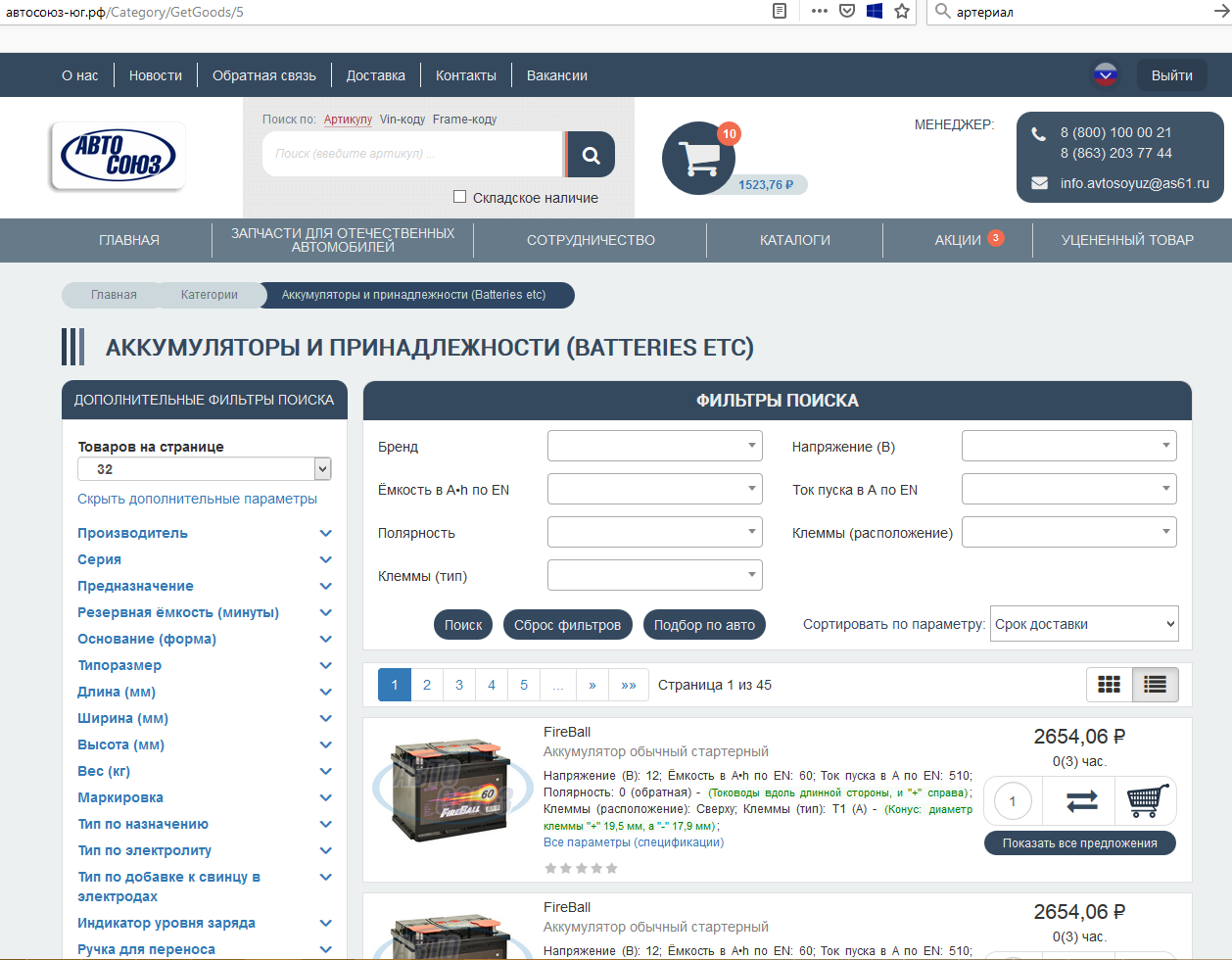
Task: Click the Показать все предложения button
Action: (1079, 843)
